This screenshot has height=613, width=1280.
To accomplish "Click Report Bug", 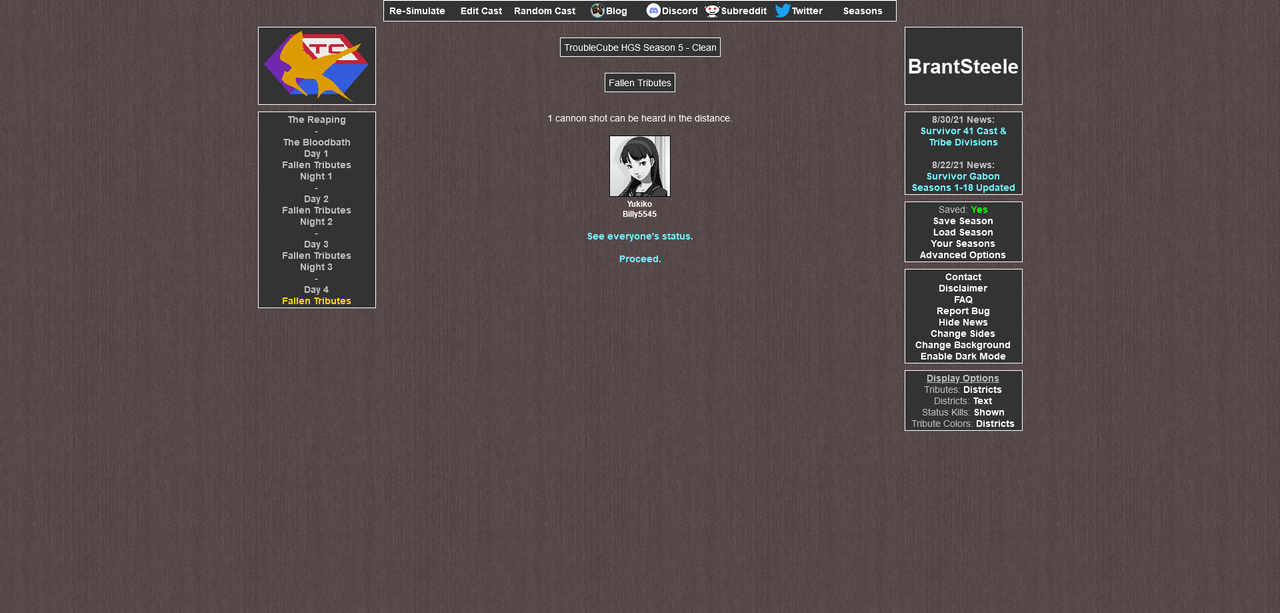I will 963,311.
